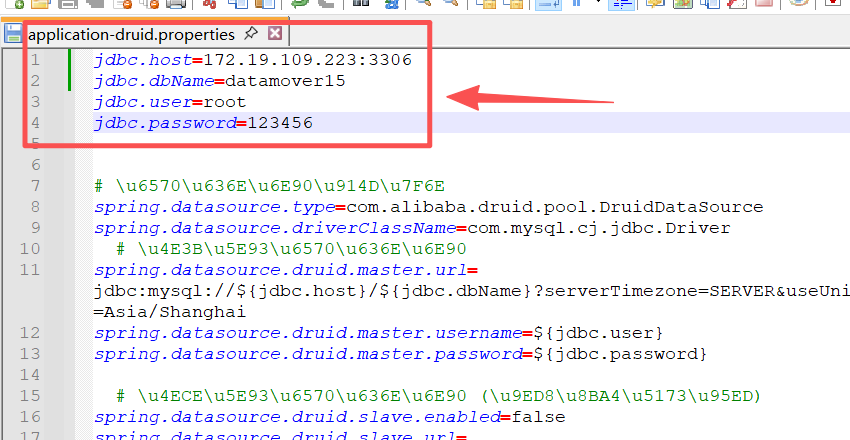The image size is (850, 440).
Task: Click the New file toolbar icon
Action: 14,4
